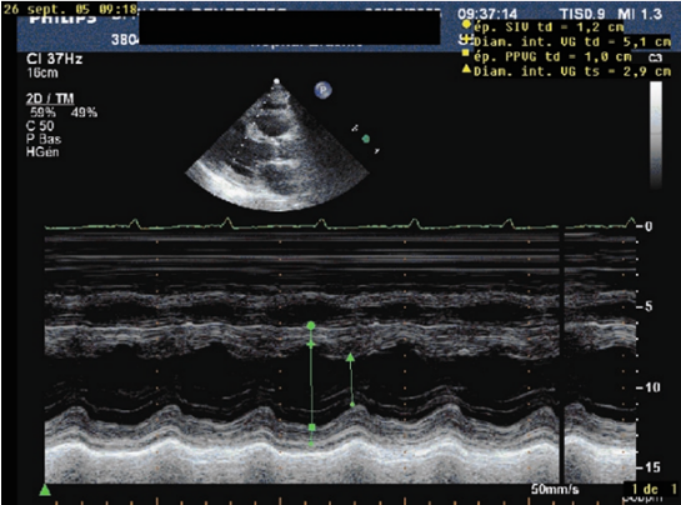Click the depth scale '15' marker
The image size is (682, 505).
[652, 467]
